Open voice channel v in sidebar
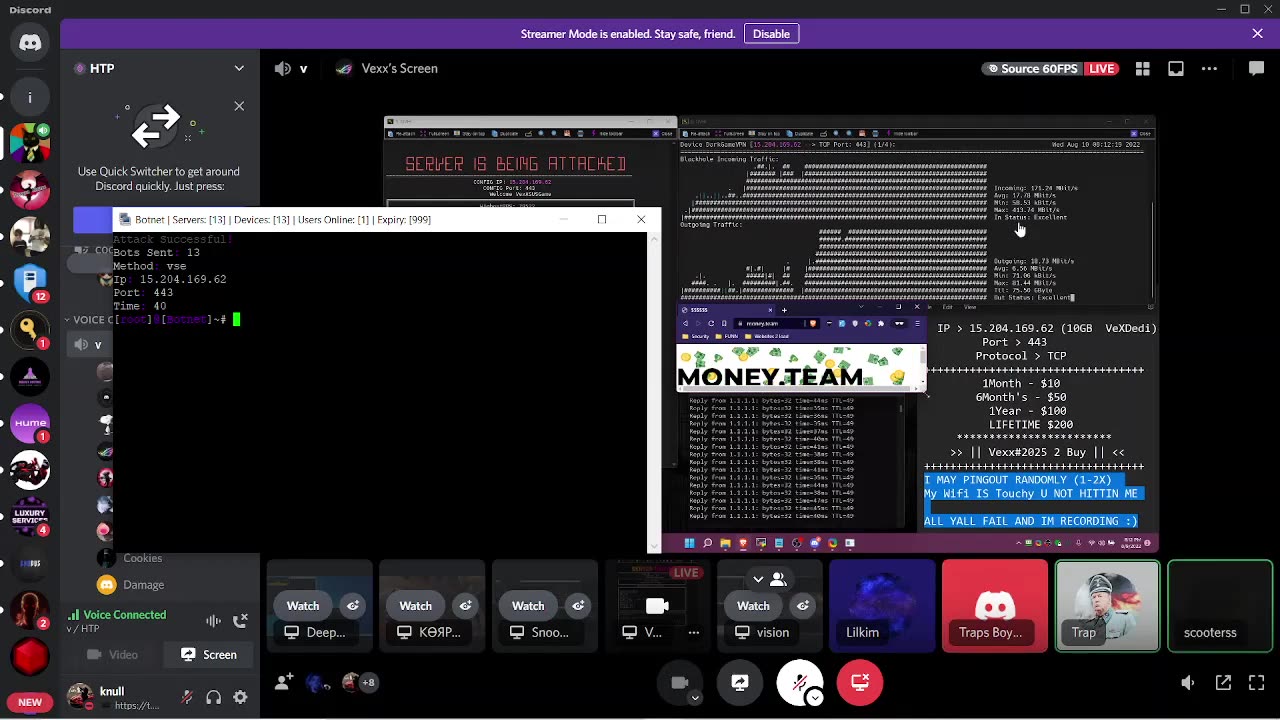1280x720 pixels. 88,344
